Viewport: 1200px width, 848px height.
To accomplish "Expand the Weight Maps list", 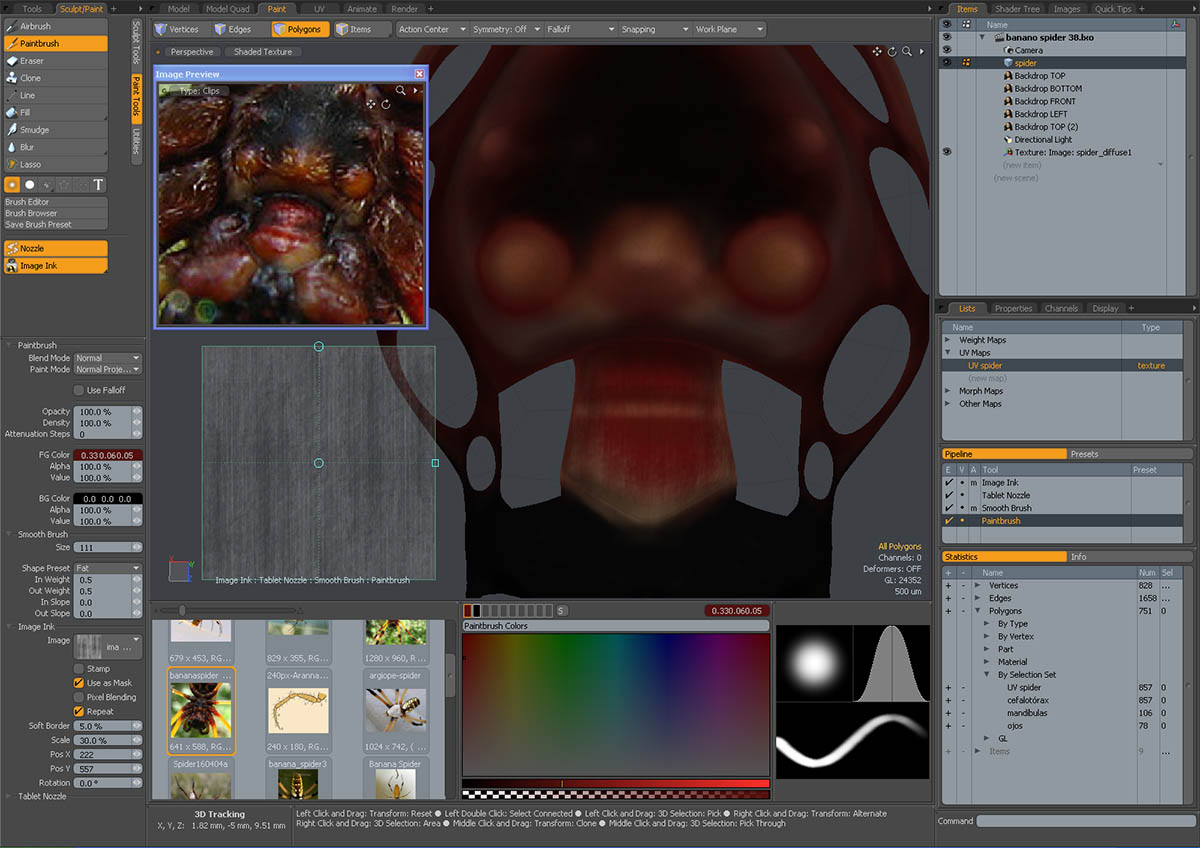I will pyautogui.click(x=949, y=340).
